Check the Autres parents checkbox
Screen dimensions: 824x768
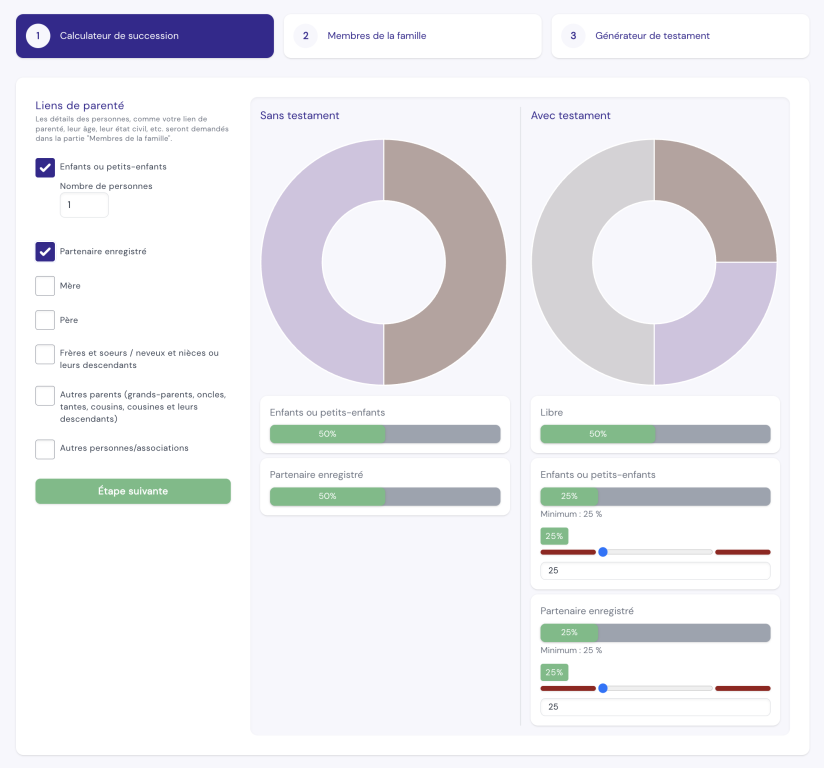(x=45, y=396)
